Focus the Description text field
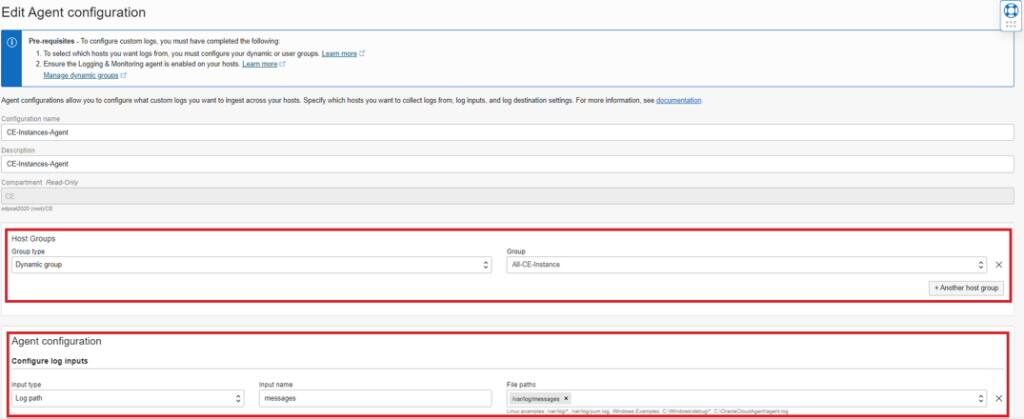This screenshot has height=419, width=1024. pos(510,162)
